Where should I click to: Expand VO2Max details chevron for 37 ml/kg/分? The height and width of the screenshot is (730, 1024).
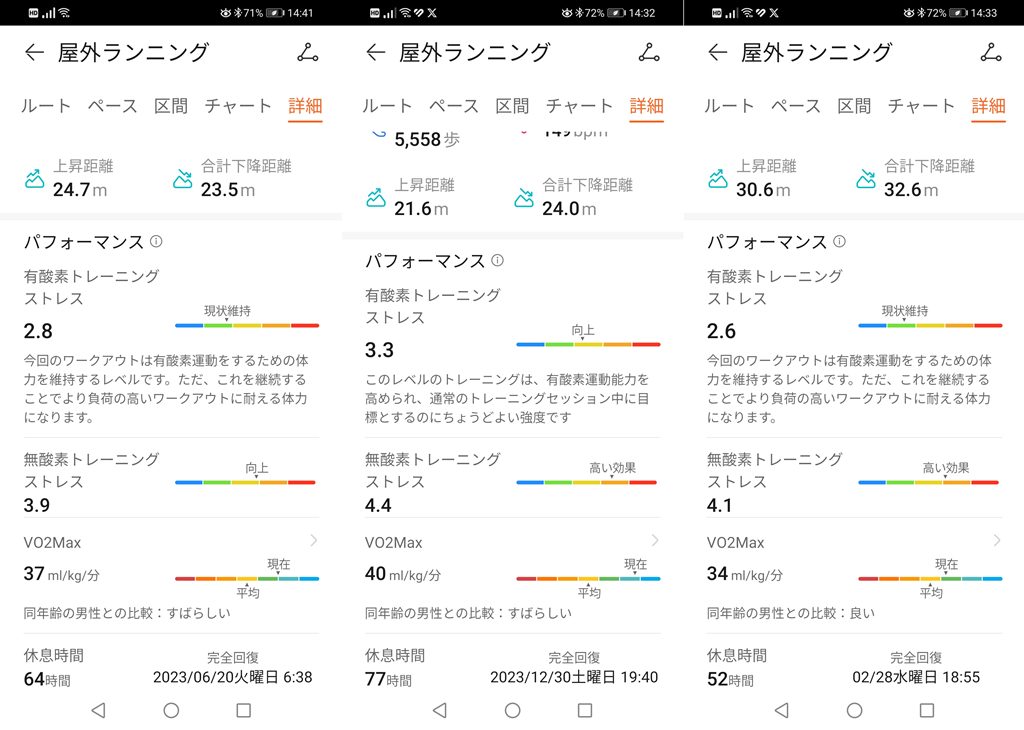pyautogui.click(x=313, y=541)
